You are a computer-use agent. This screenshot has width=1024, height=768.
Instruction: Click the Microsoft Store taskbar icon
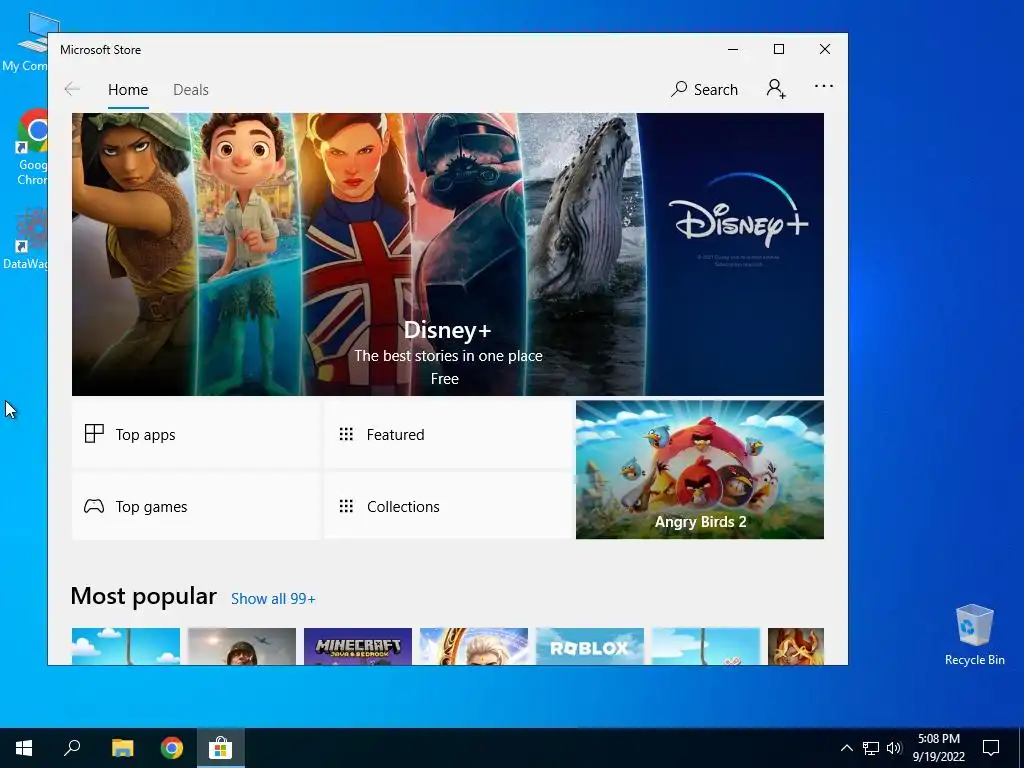(221, 748)
